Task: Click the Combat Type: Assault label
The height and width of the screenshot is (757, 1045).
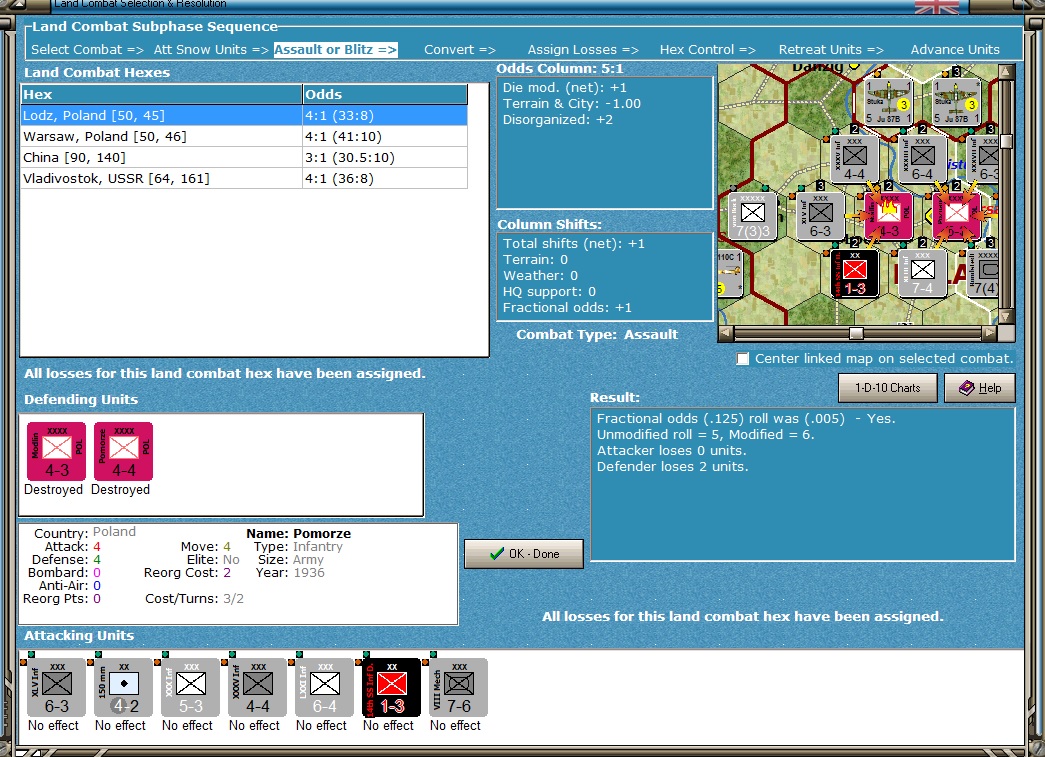Action: 596,335
